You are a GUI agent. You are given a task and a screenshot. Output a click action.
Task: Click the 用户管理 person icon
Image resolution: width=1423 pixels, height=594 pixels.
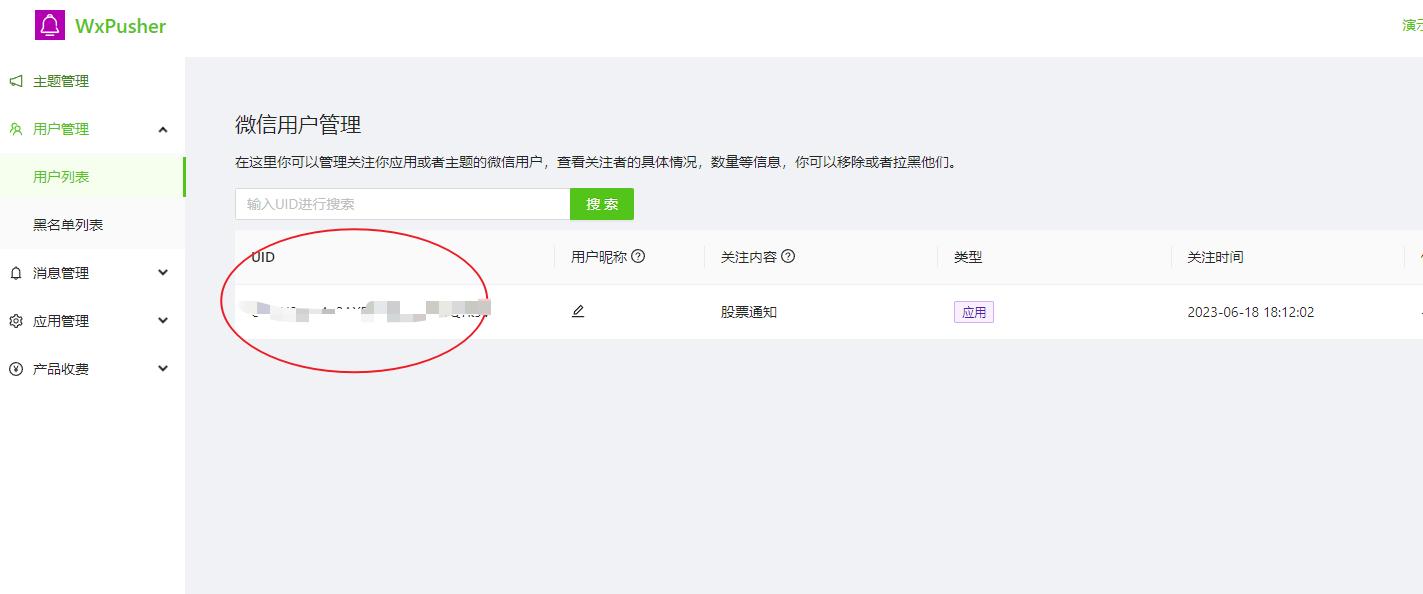[15, 129]
